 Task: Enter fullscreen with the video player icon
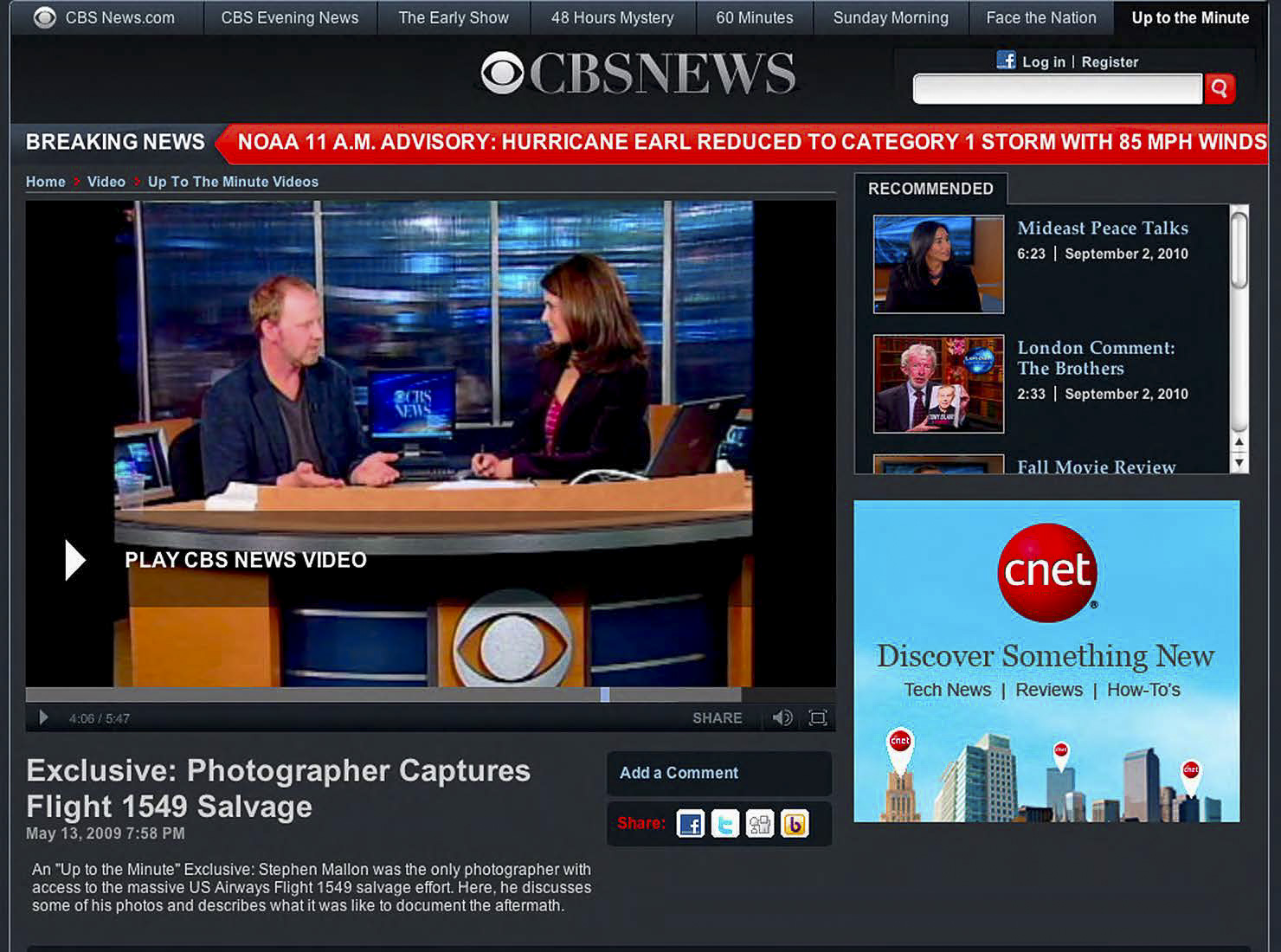(818, 717)
